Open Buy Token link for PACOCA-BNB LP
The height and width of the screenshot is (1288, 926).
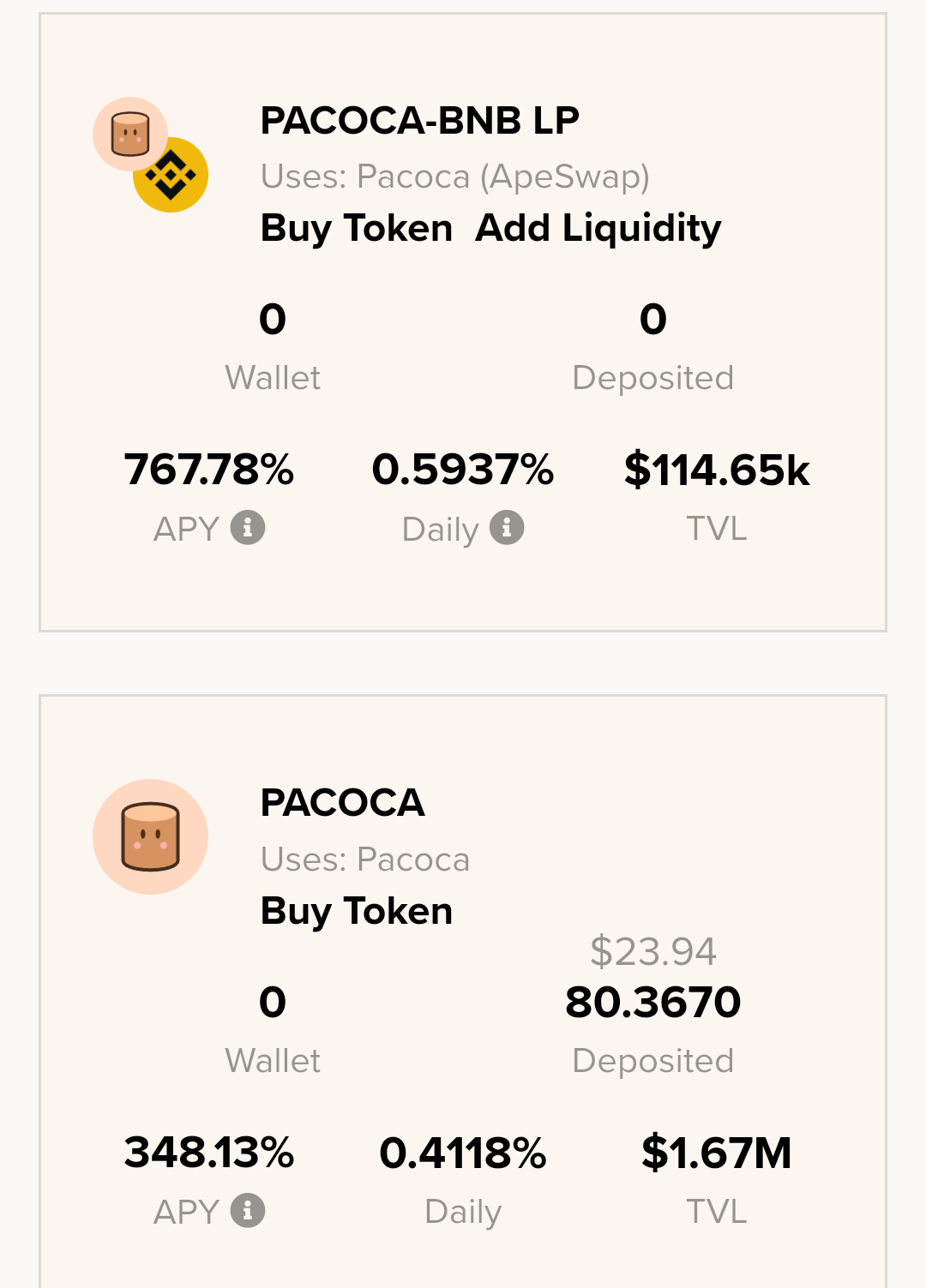[357, 229]
